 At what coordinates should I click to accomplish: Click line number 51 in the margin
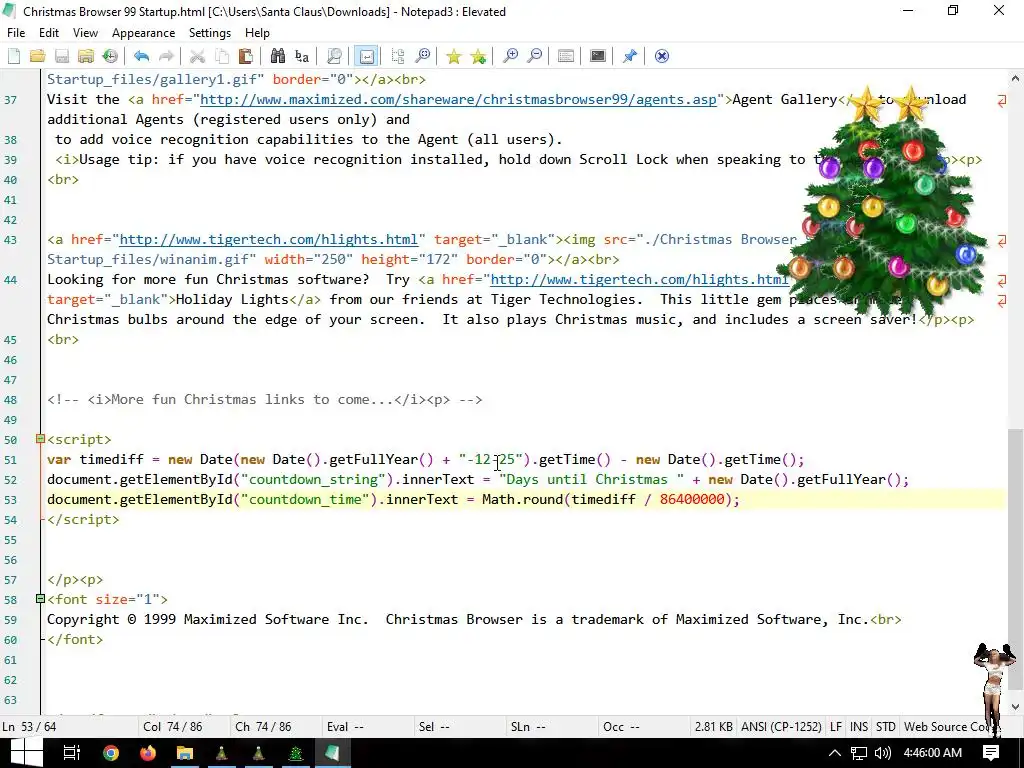[x=10, y=460]
